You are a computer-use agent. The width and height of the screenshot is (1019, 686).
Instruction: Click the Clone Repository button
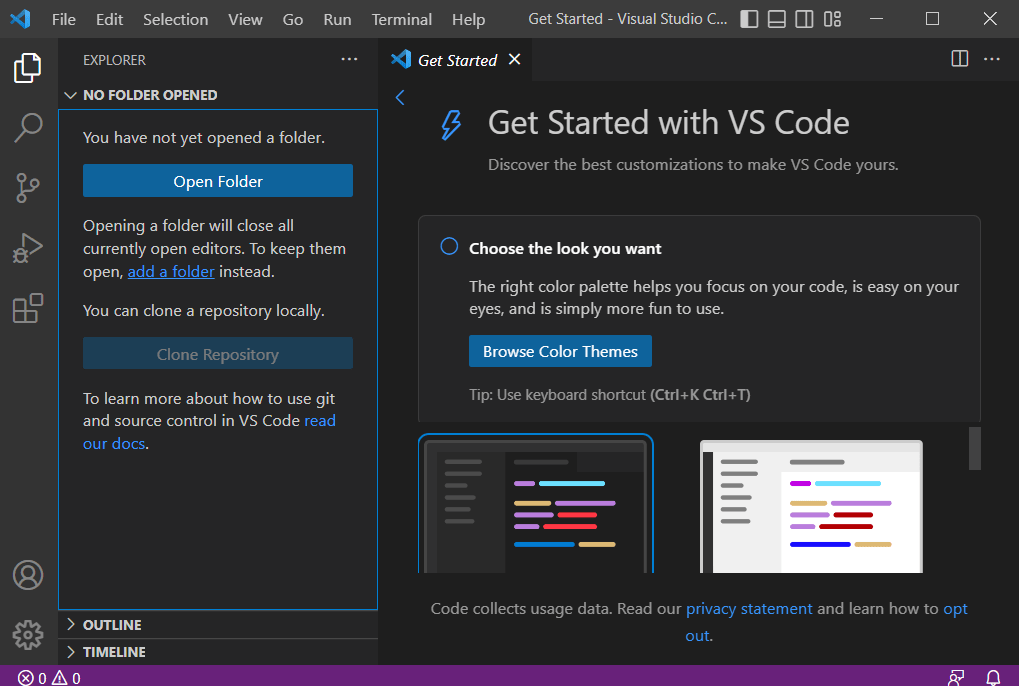(x=218, y=353)
